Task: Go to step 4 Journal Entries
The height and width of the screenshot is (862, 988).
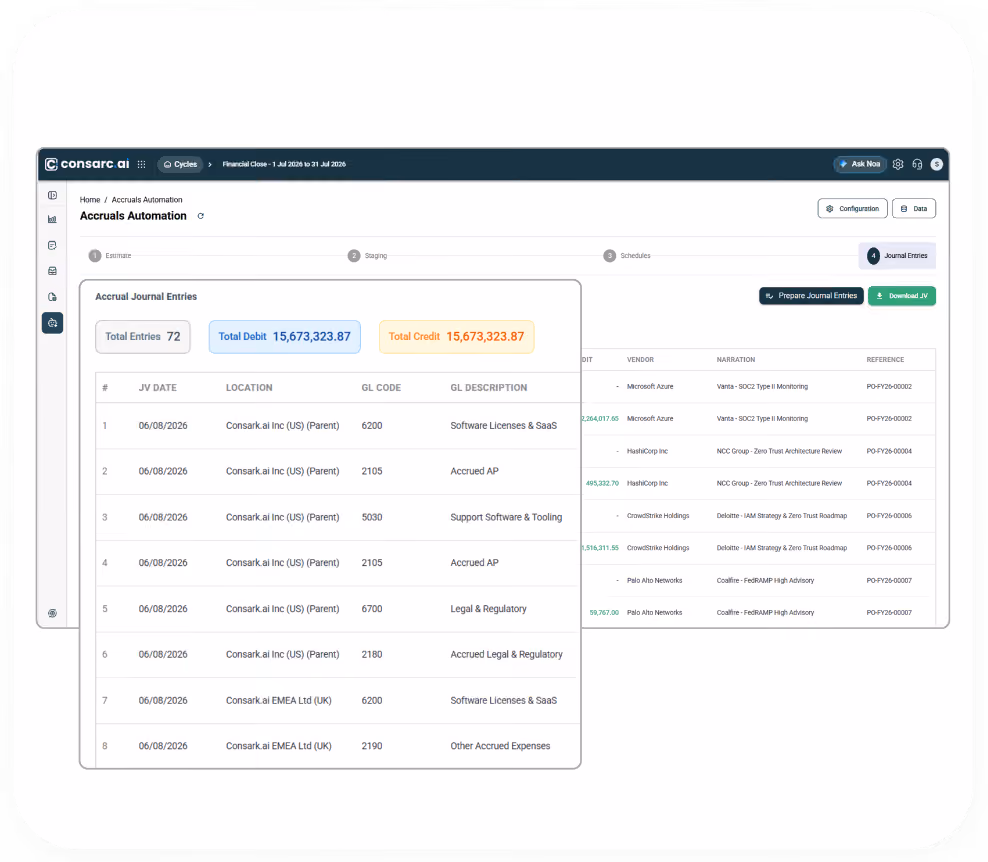Action: 897,256
